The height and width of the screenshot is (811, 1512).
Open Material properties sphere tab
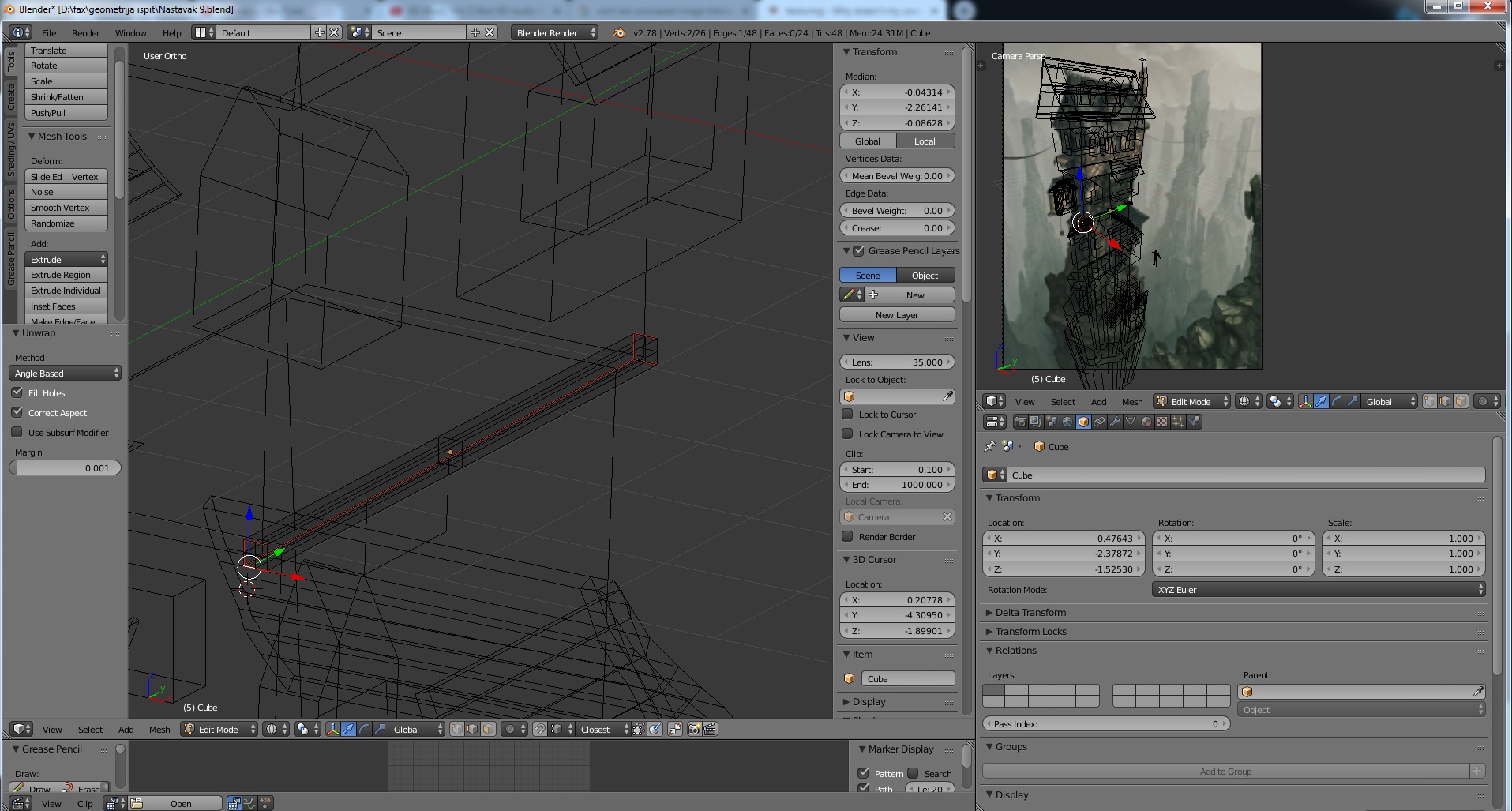(x=1146, y=422)
